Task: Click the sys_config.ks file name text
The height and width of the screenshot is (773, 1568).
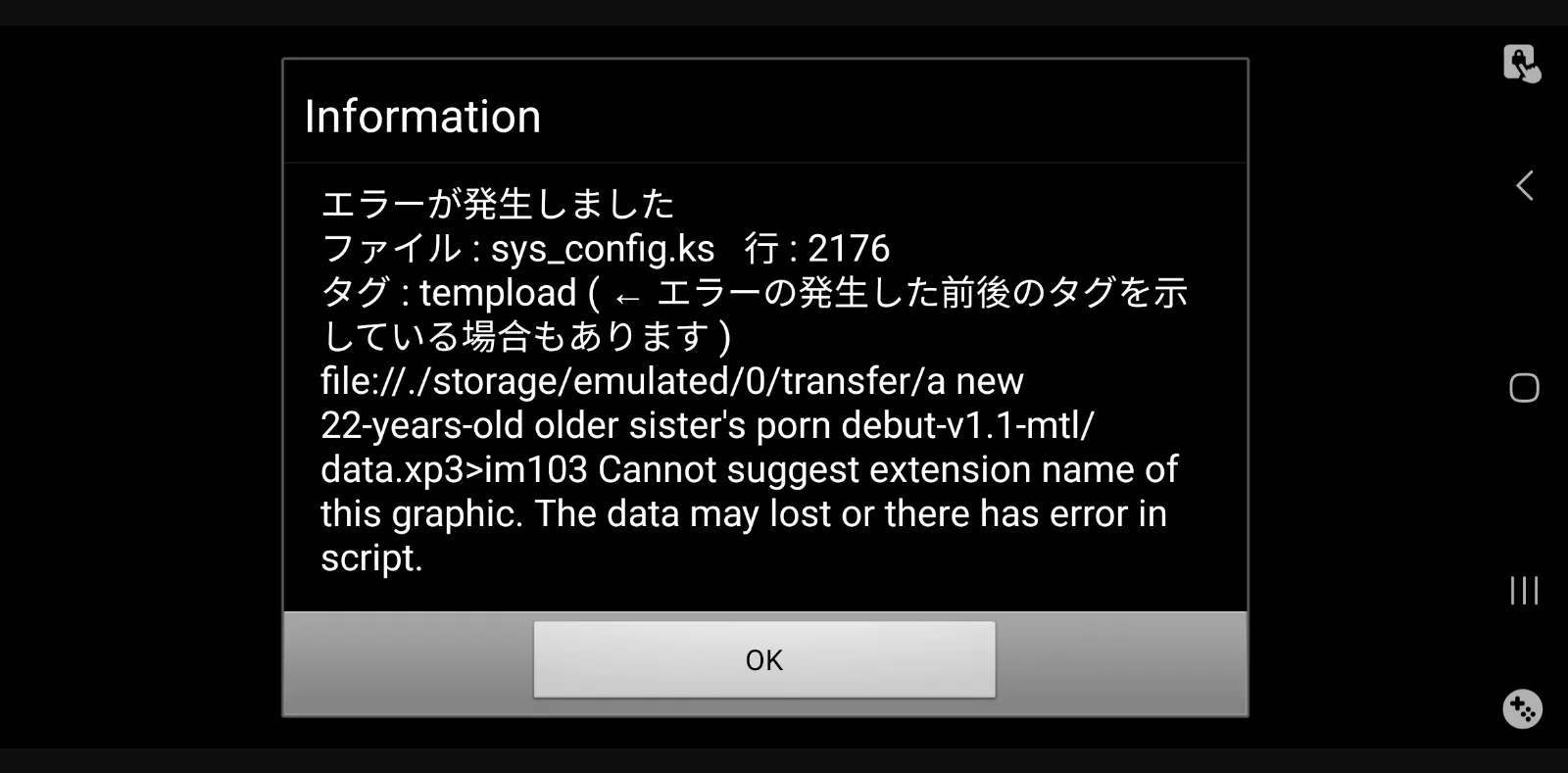Action: pyautogui.click(x=603, y=249)
